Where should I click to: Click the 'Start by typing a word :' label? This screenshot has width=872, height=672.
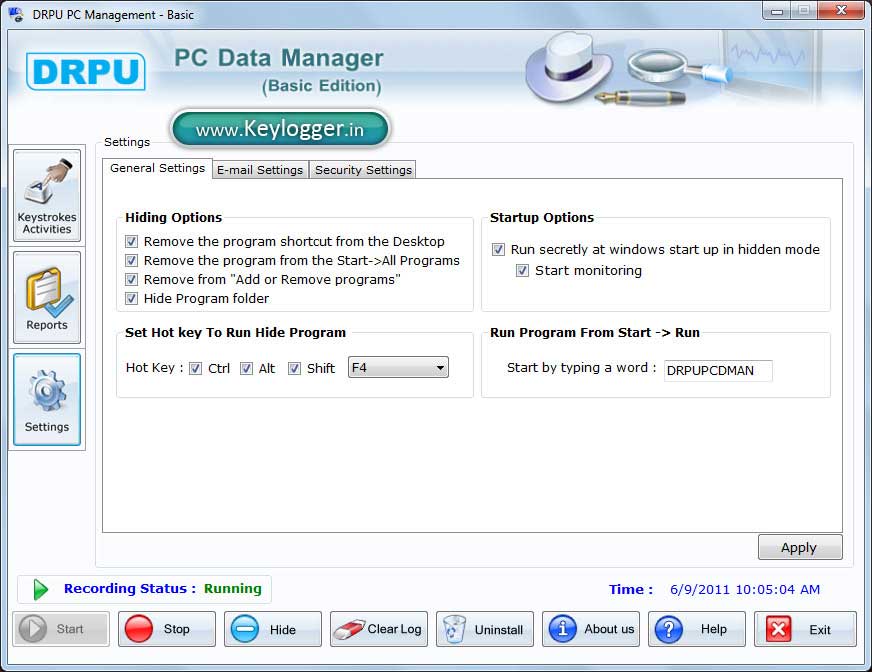point(581,368)
